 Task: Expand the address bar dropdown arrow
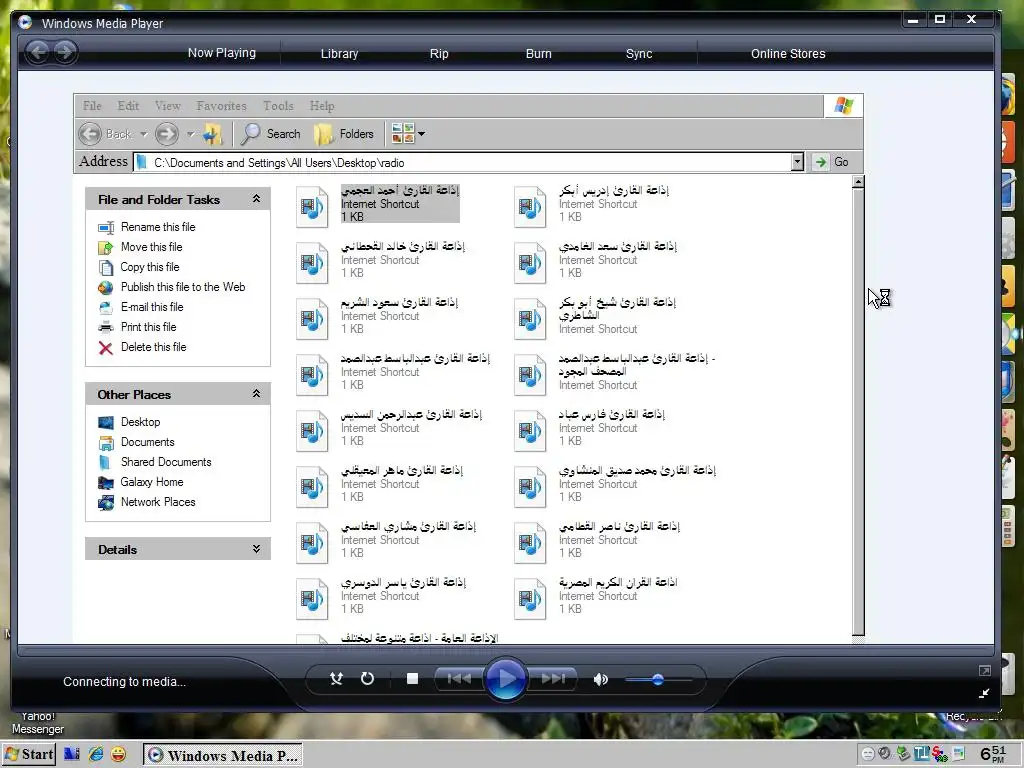[x=797, y=162]
